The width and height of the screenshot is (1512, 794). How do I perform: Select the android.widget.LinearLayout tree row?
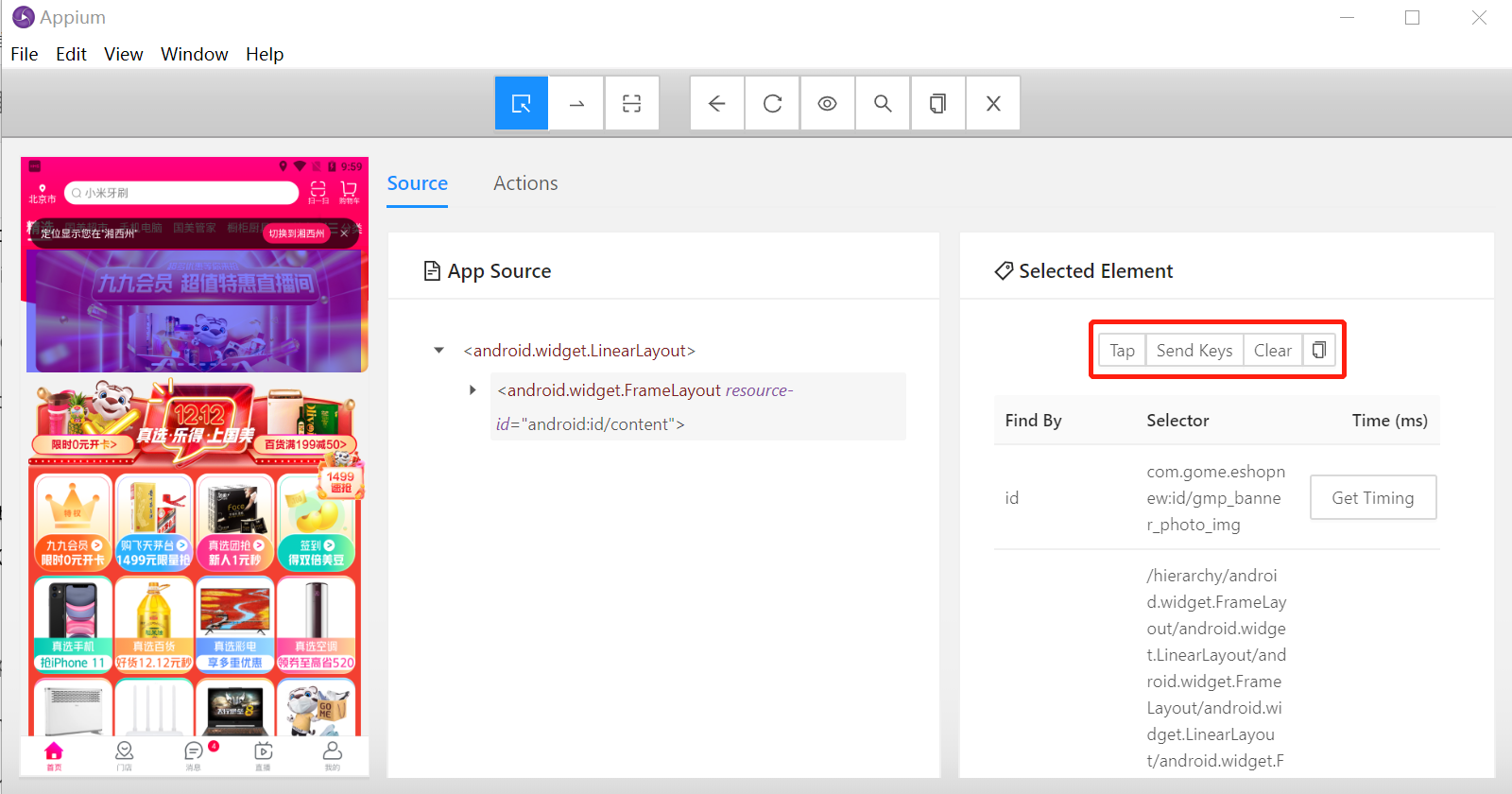(579, 351)
